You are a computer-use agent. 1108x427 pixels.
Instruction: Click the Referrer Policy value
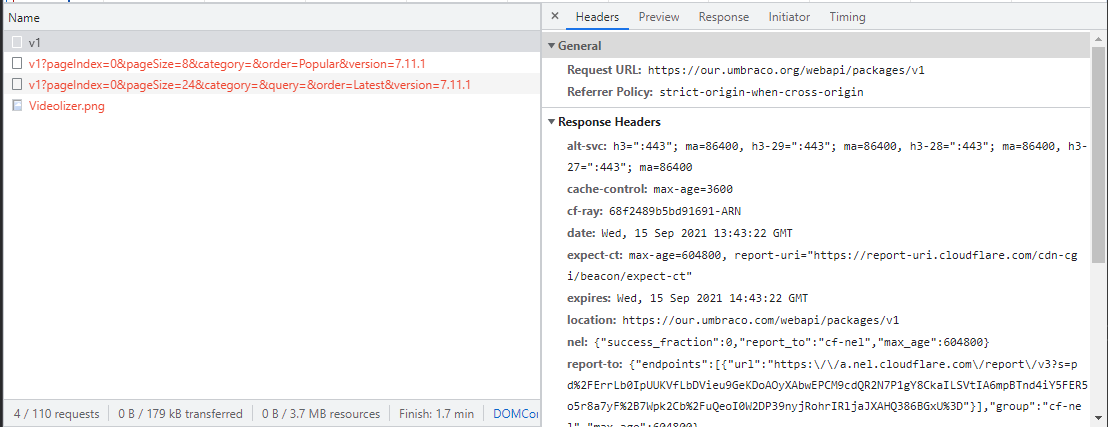761,92
